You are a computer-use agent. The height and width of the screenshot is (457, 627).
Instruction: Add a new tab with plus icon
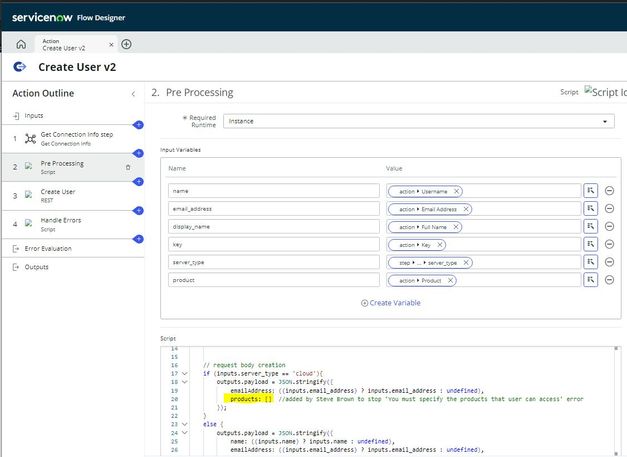126,44
